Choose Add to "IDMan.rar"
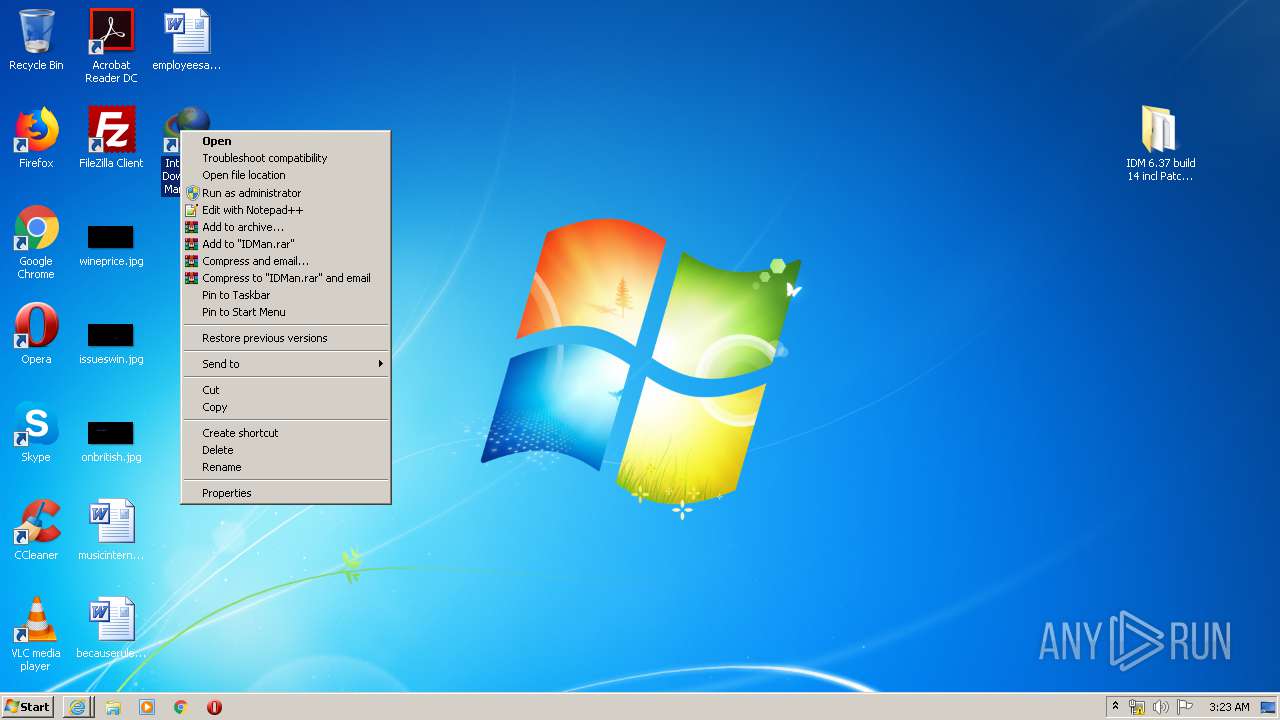This screenshot has height=720, width=1280. [286, 244]
